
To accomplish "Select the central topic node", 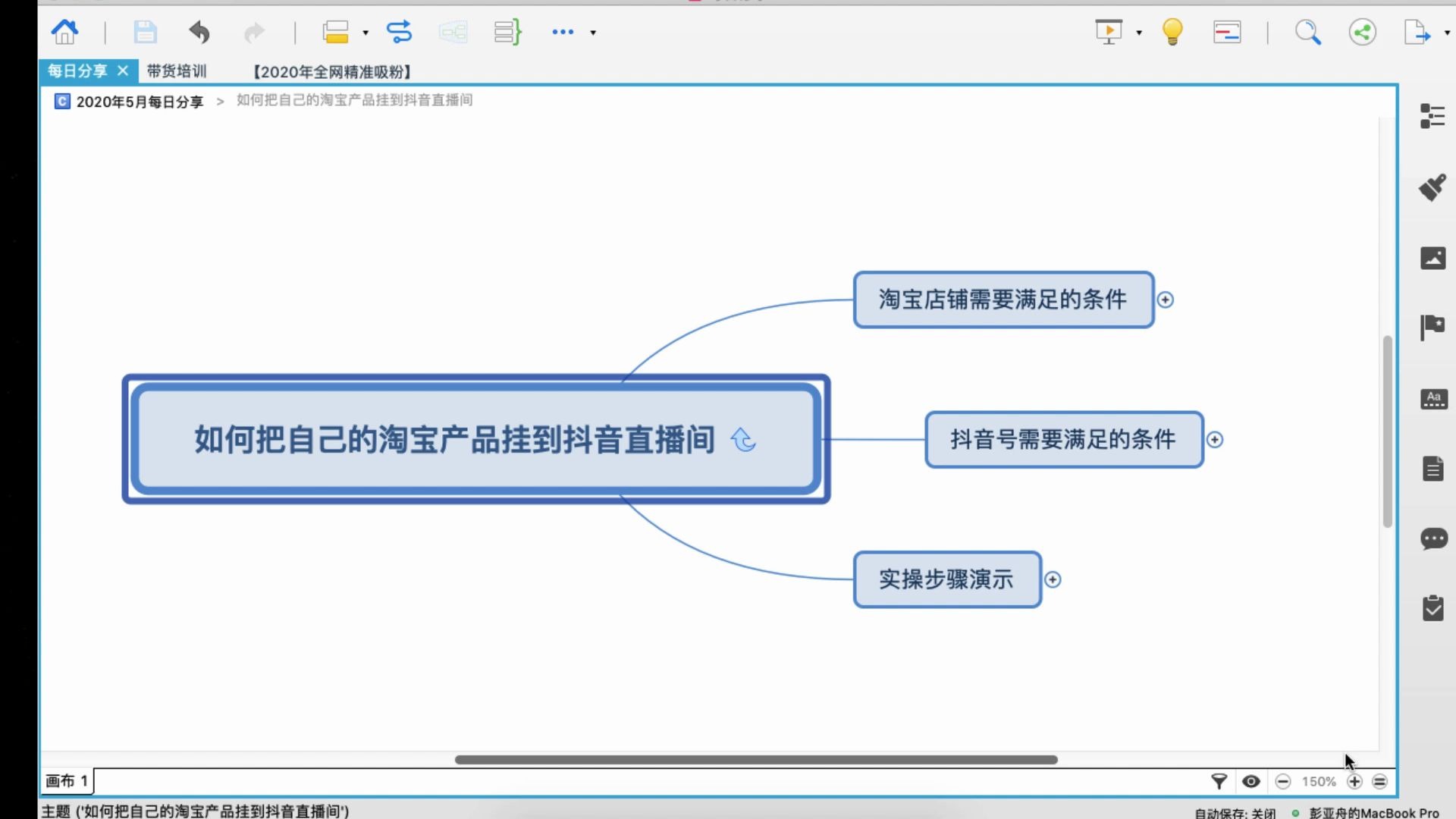I will coord(476,439).
